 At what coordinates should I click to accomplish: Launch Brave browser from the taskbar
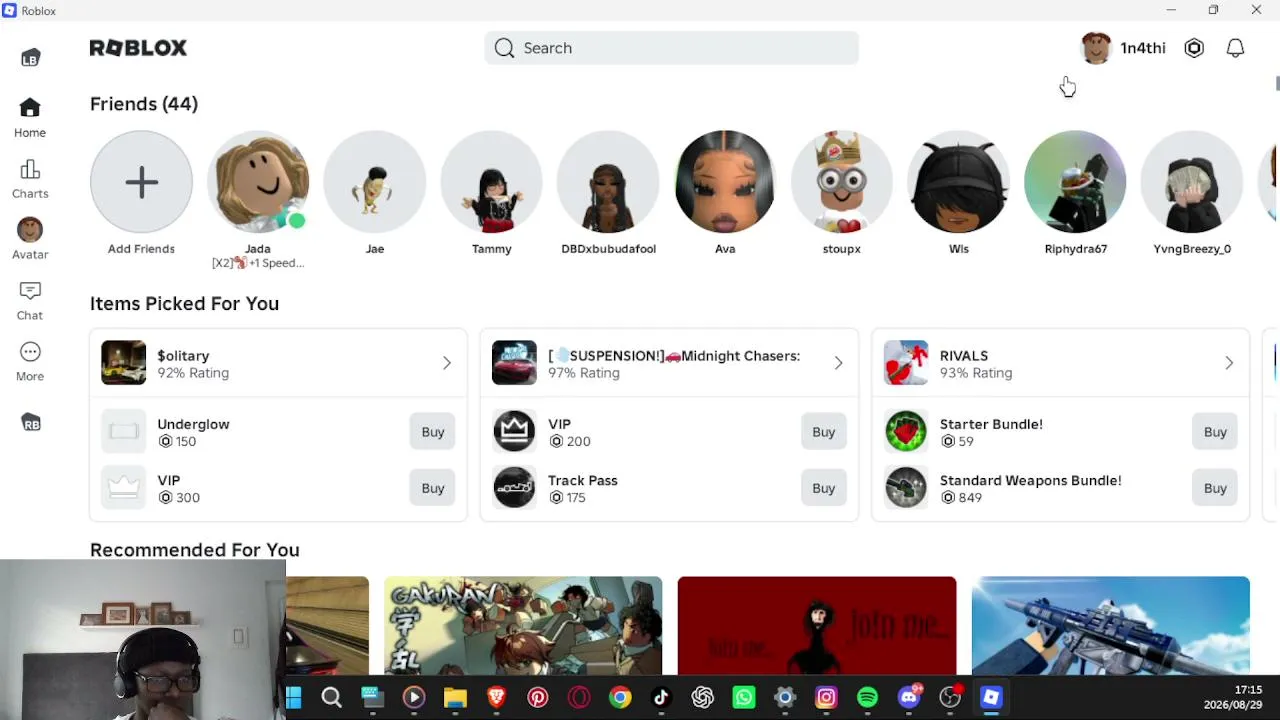pyautogui.click(x=496, y=697)
